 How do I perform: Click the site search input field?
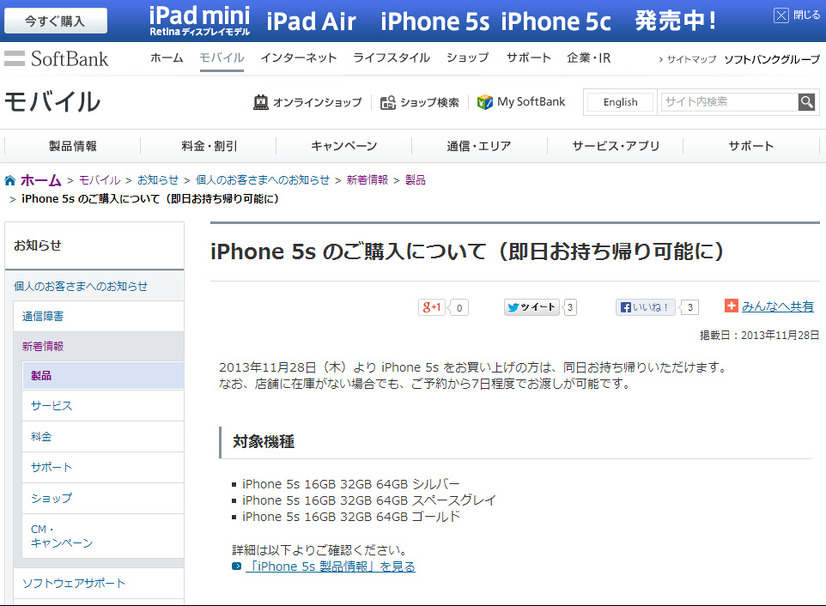[730, 102]
